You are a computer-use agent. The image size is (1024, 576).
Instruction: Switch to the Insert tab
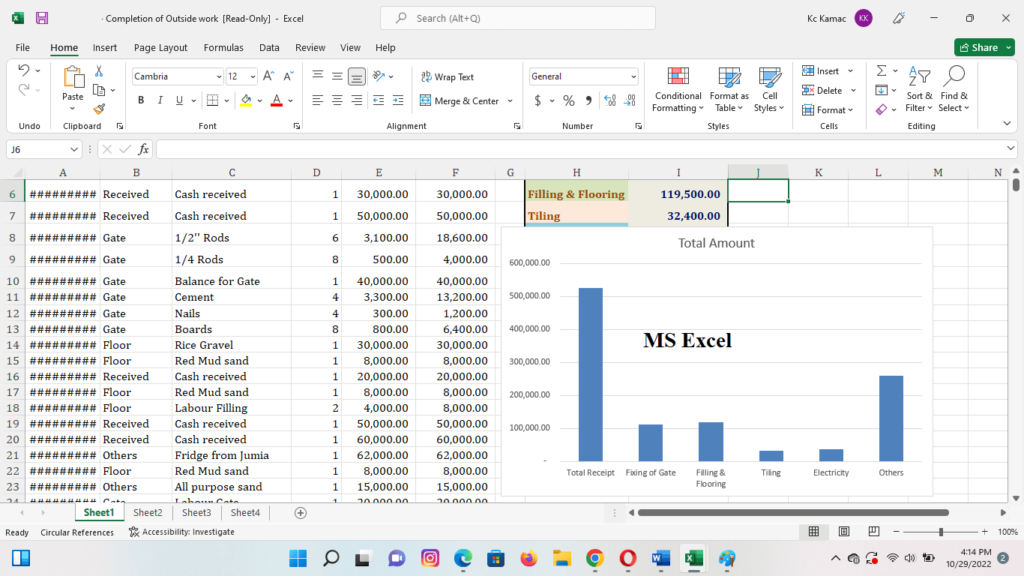(104, 48)
